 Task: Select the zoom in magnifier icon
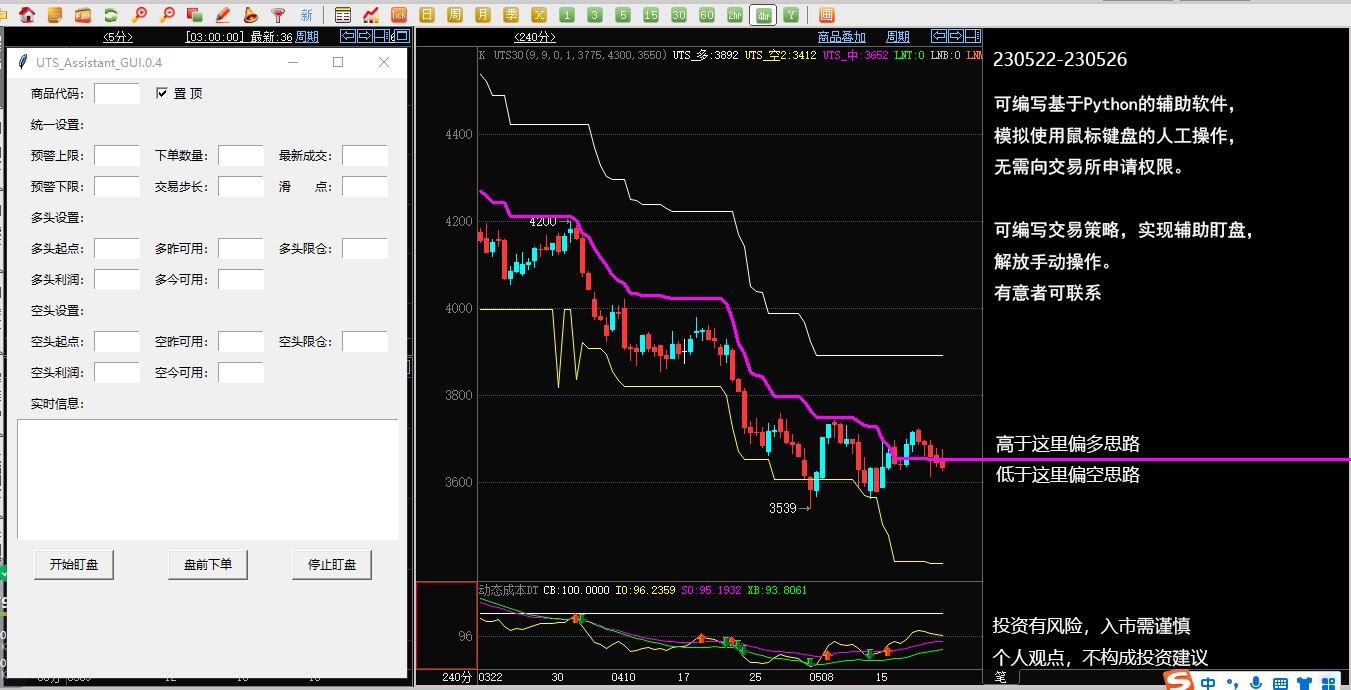[139, 14]
